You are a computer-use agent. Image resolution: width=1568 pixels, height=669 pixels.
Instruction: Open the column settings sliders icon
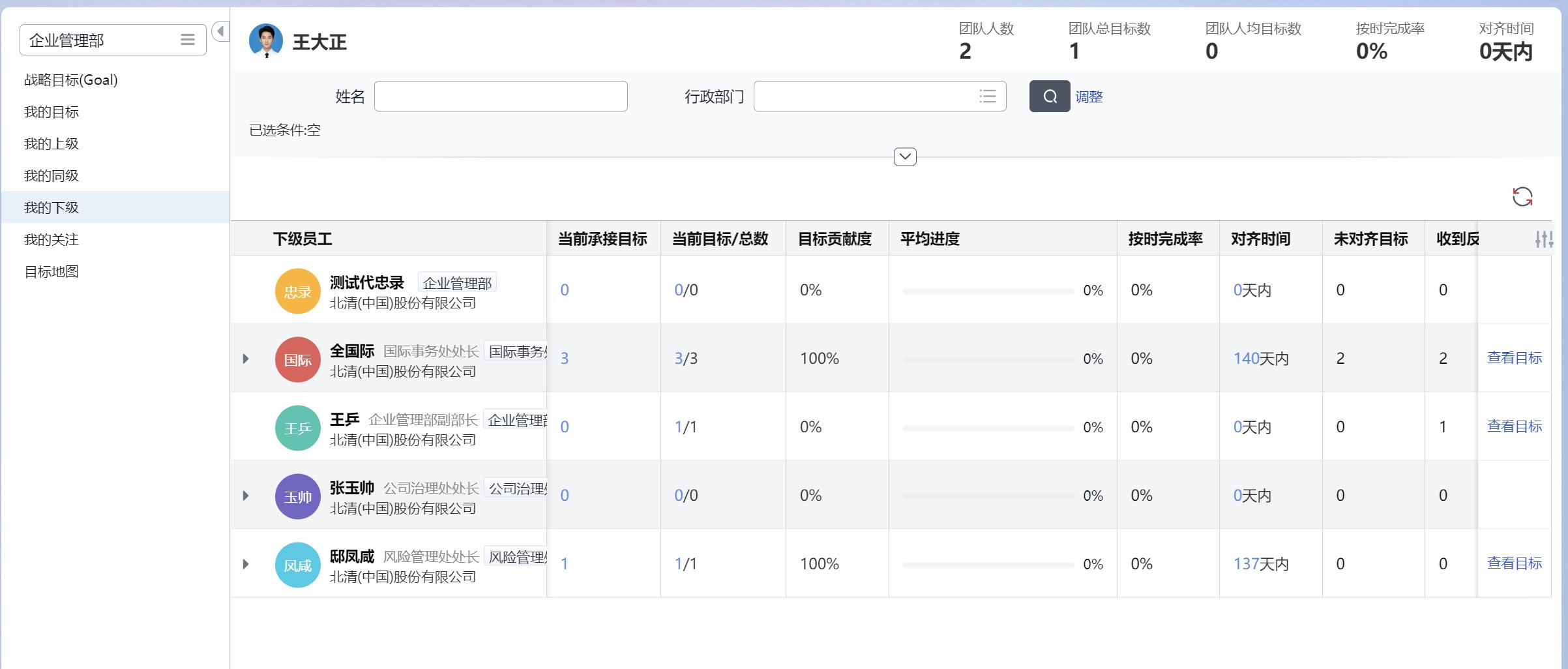coord(1544,239)
